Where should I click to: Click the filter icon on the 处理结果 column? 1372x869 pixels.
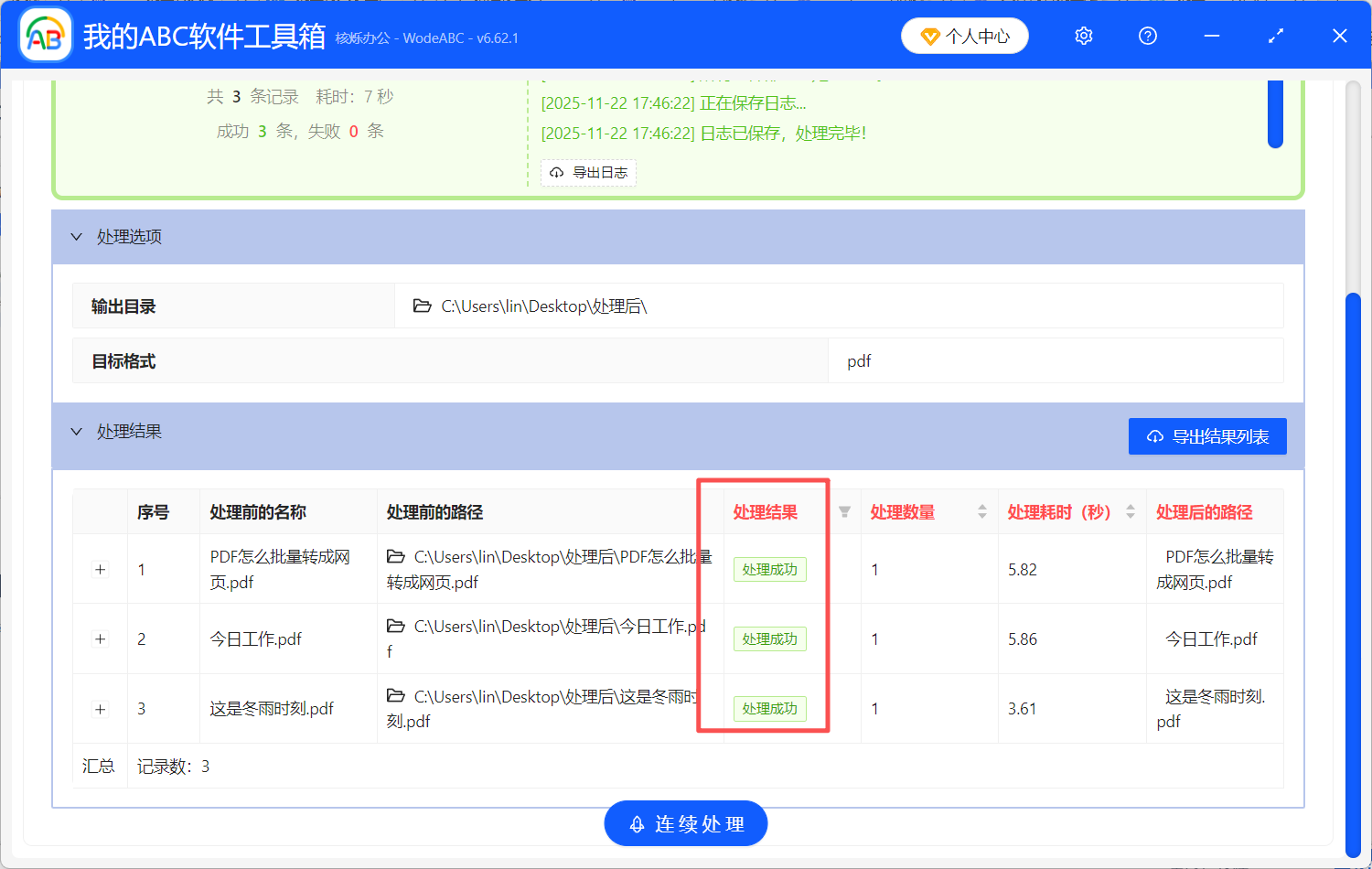point(843,512)
